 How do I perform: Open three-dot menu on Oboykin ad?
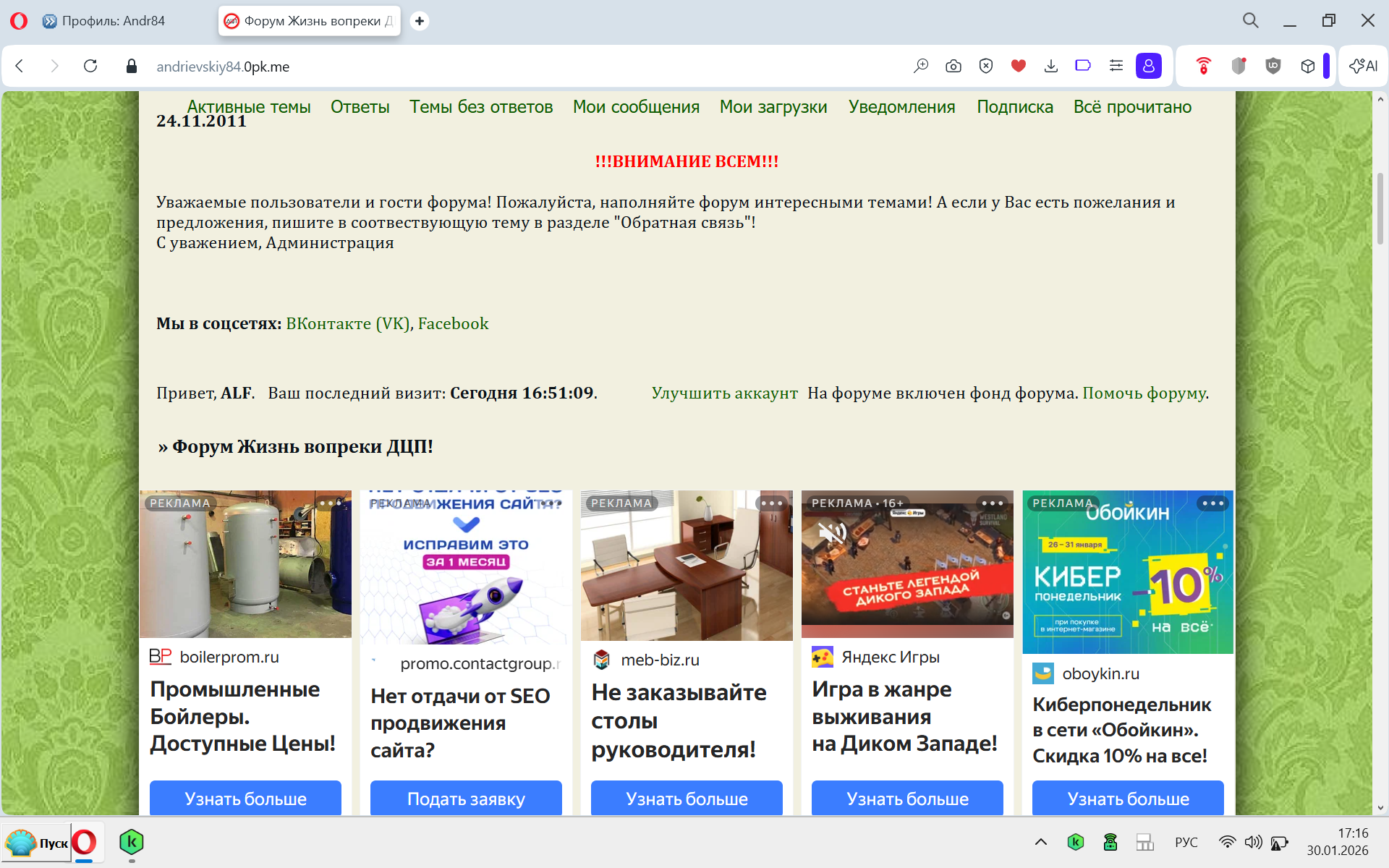coord(1212,503)
